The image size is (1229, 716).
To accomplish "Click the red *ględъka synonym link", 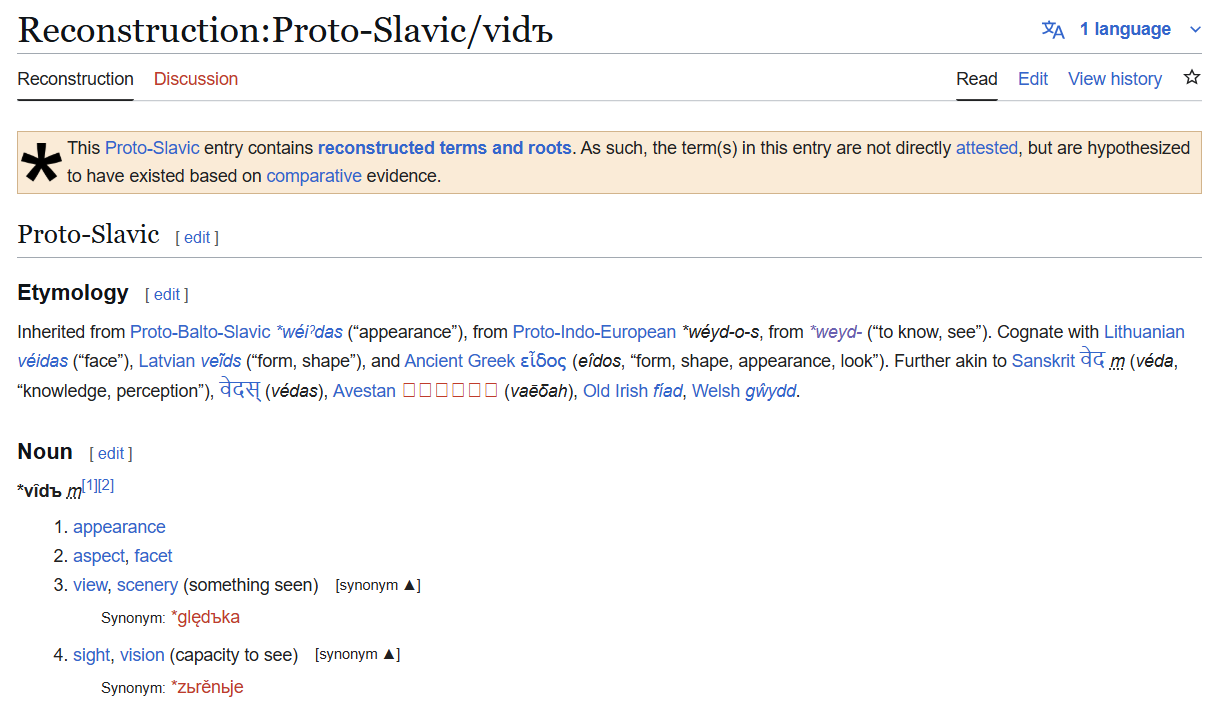I will 206,617.
